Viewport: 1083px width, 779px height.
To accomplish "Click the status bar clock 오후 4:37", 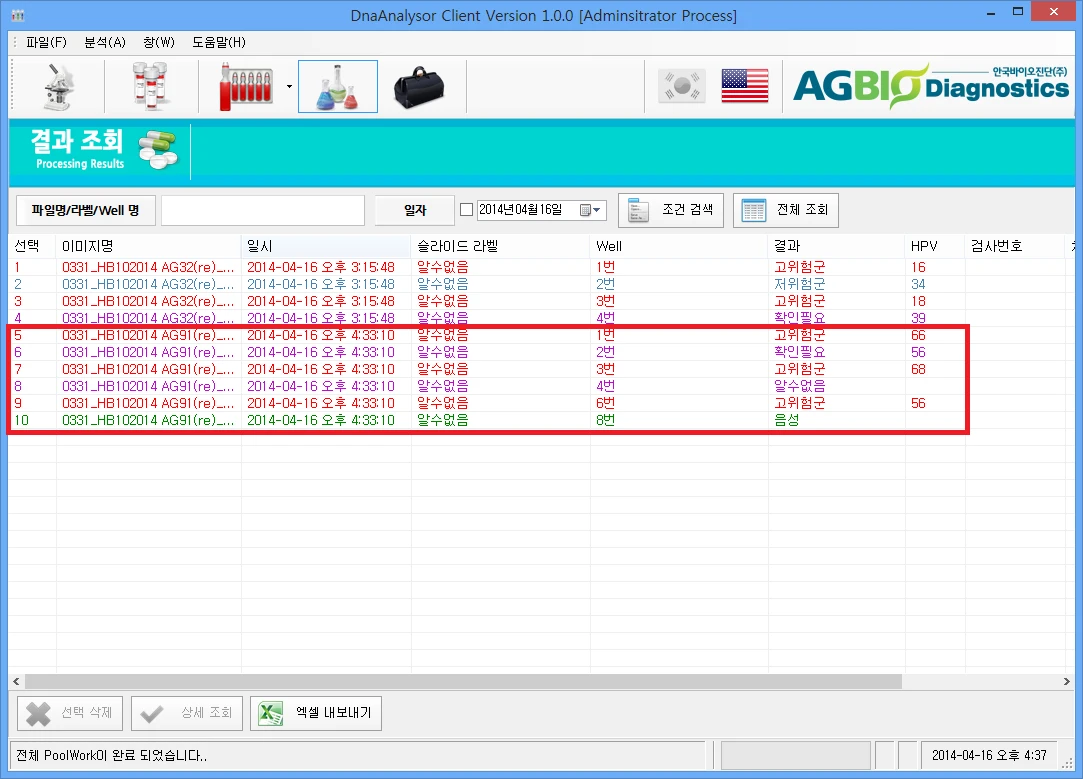I will coord(989,756).
